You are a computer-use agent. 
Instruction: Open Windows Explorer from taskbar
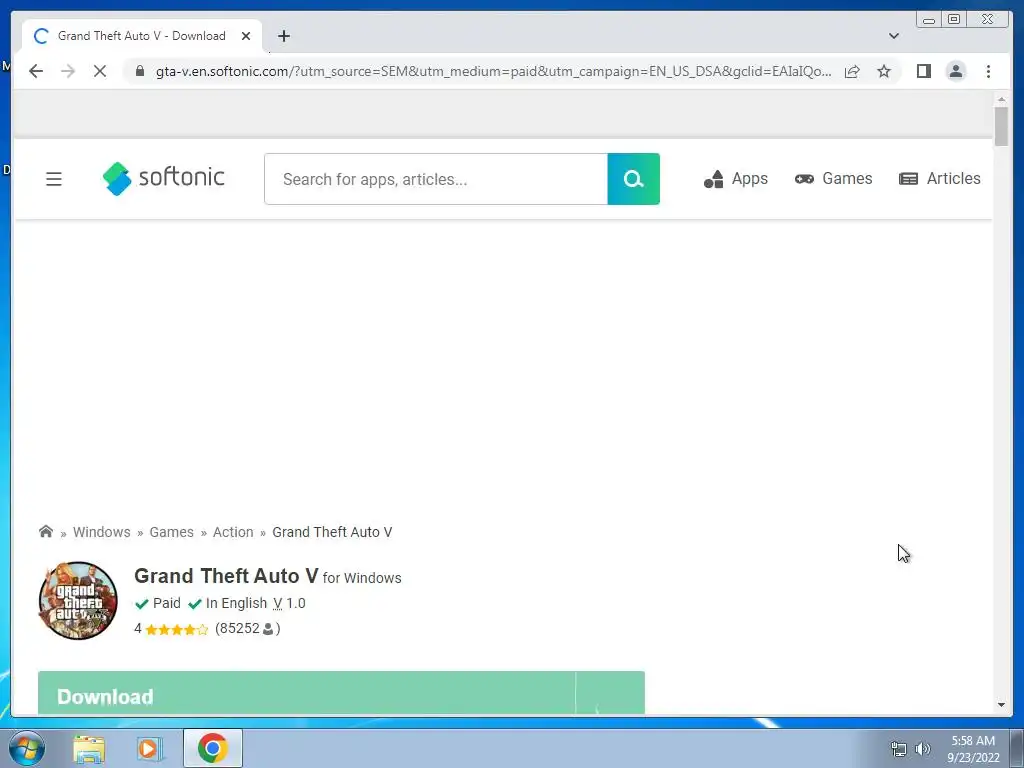tap(89, 749)
